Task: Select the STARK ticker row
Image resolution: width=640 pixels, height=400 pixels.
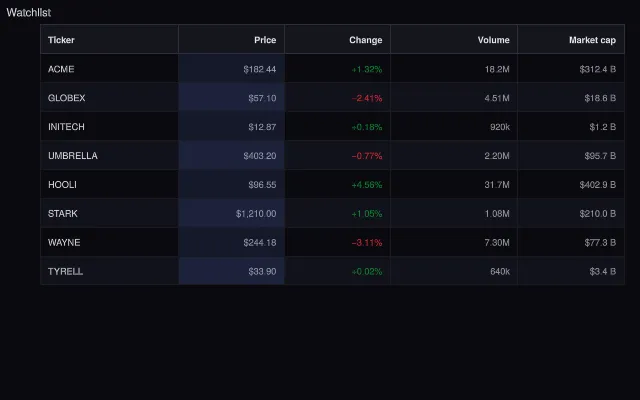Action: [333, 213]
